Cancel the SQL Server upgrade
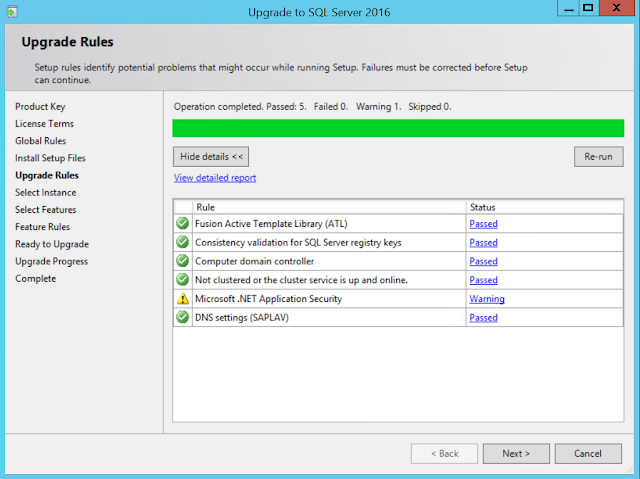The height and width of the screenshot is (479, 640). (x=588, y=453)
